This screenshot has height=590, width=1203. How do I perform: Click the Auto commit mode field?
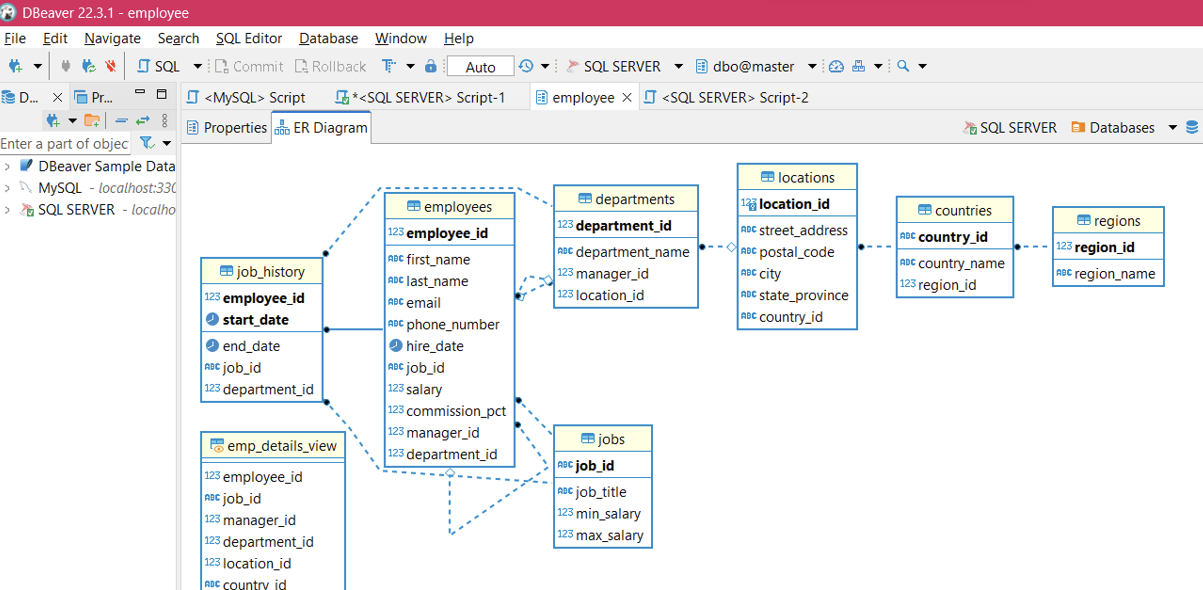point(480,67)
